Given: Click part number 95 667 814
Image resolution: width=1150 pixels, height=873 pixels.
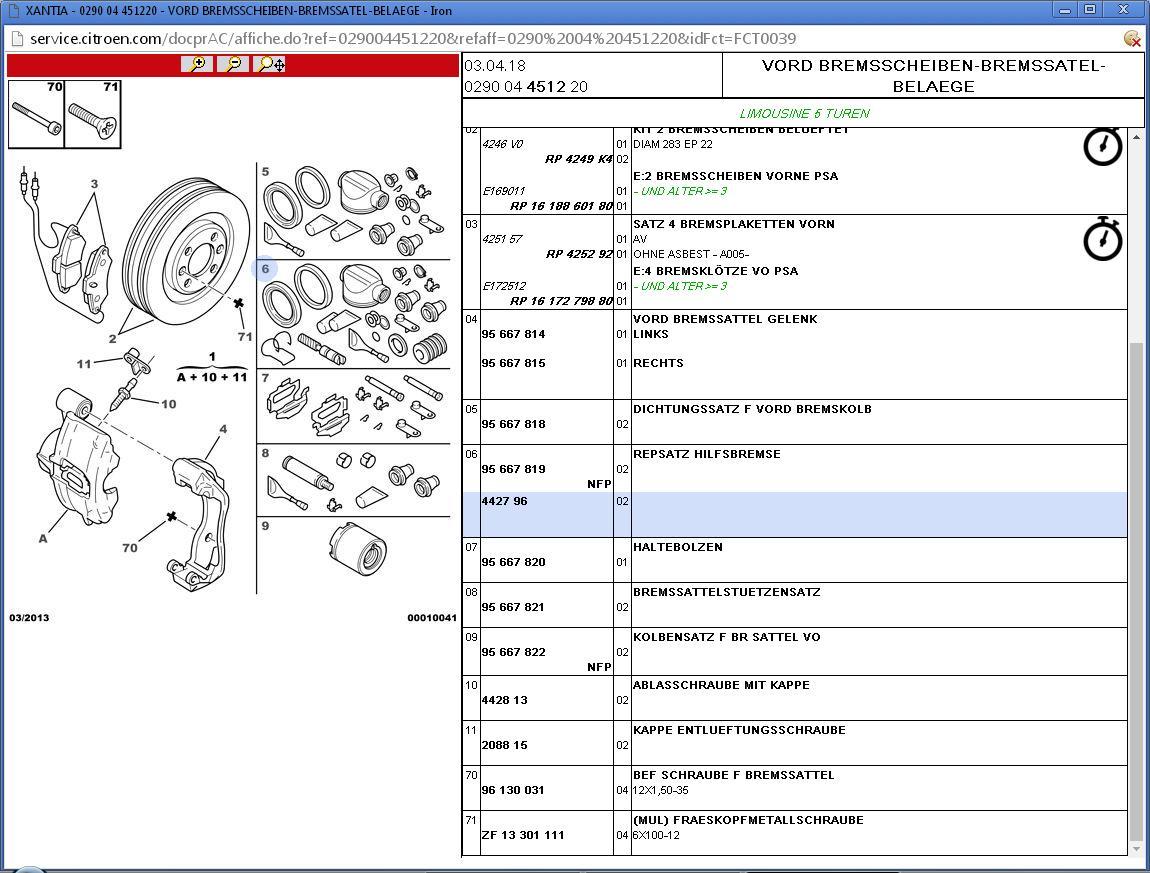Looking at the screenshot, I should 513,334.
